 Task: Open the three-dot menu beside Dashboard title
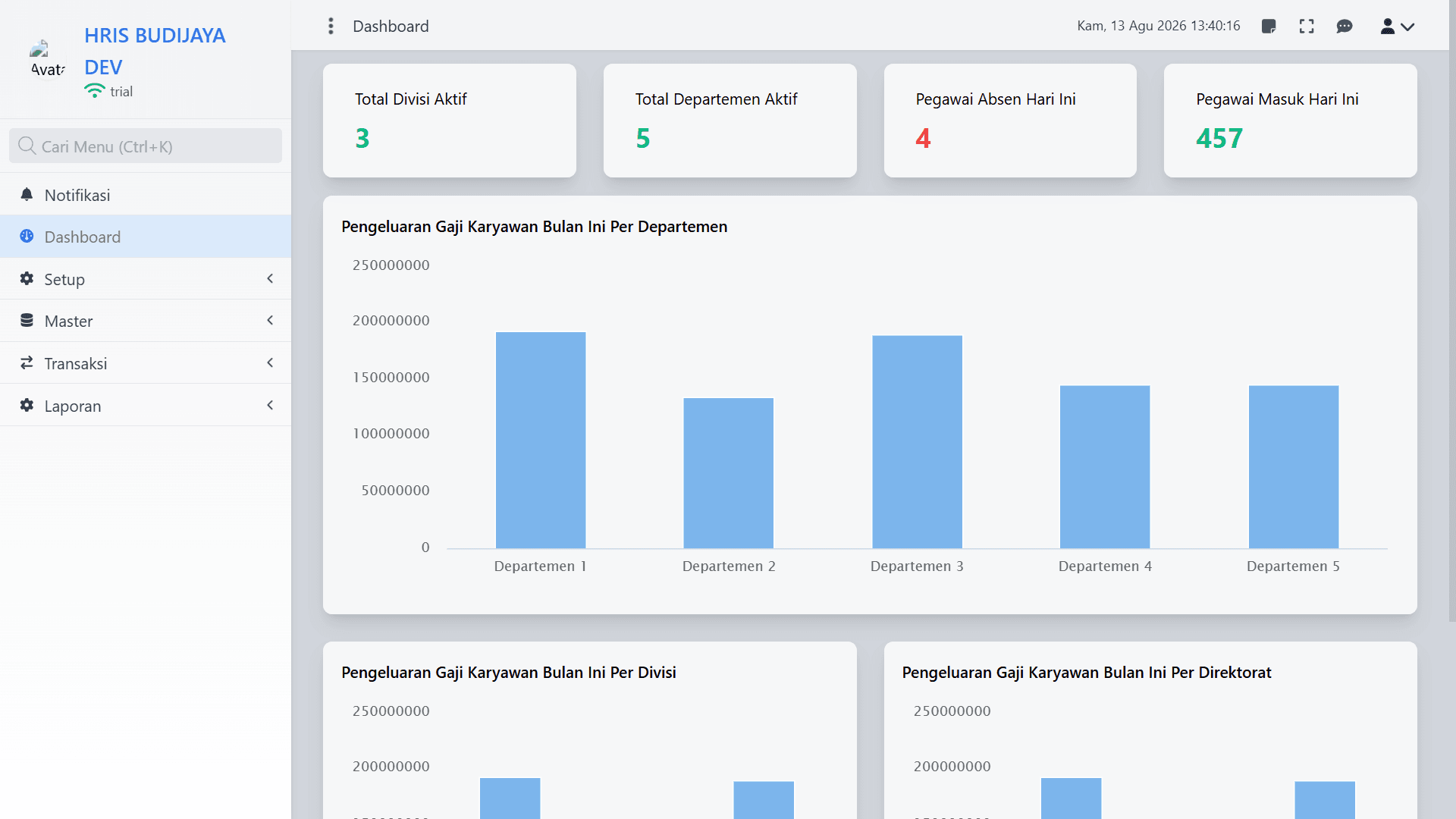331,27
